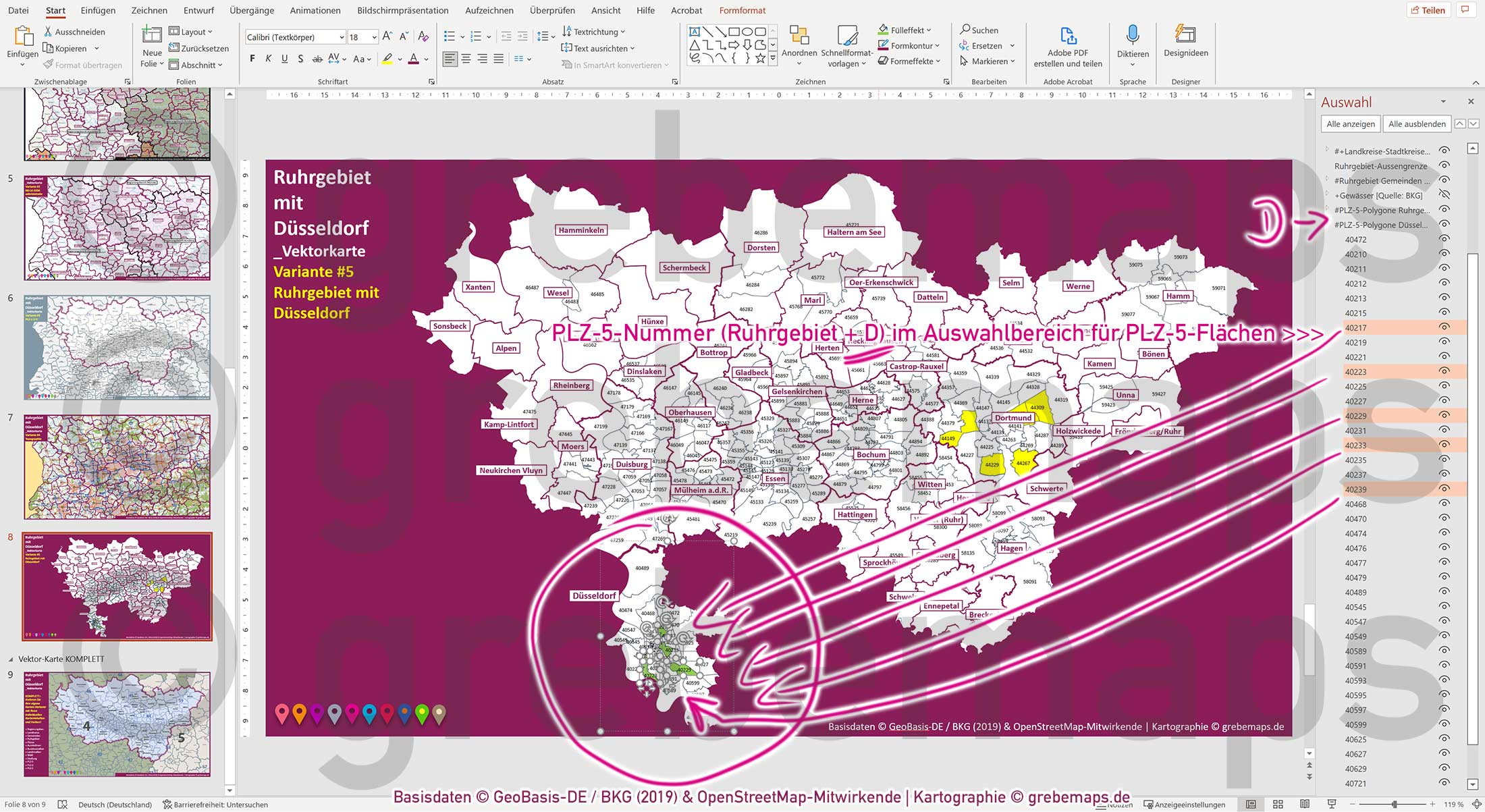Open the Einfügen ribbon tab

98,10
